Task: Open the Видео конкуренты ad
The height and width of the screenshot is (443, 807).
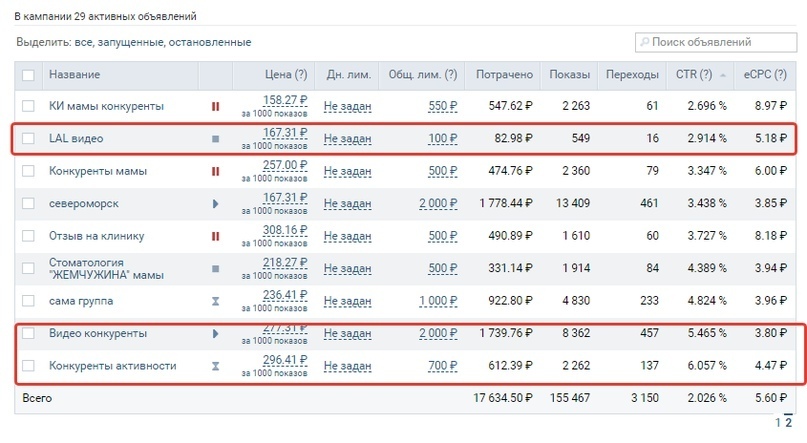Action: click(98, 333)
